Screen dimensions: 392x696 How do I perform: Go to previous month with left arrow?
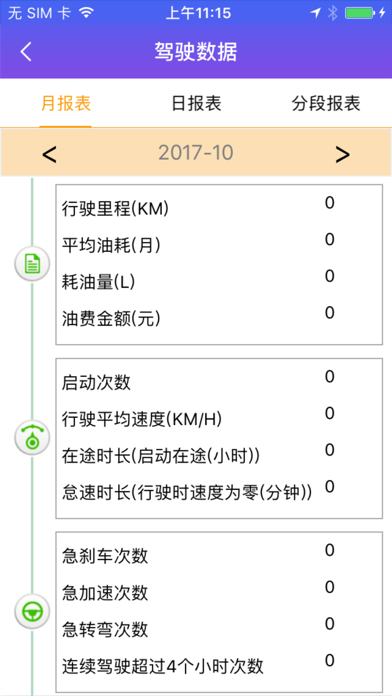(x=49, y=154)
